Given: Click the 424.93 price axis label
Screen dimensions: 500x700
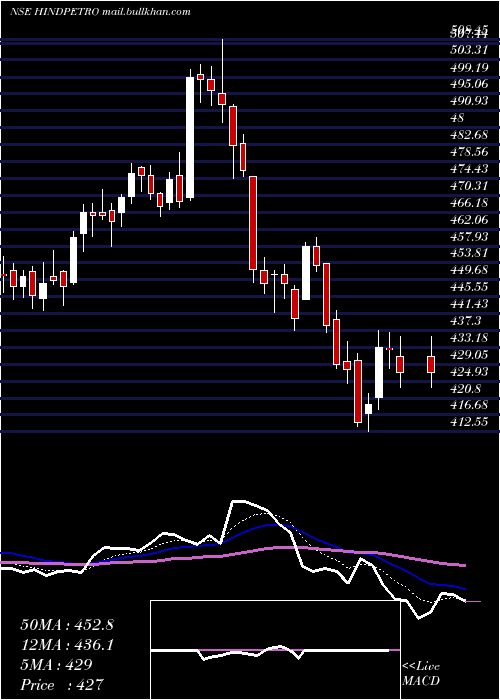Looking at the screenshot, I should [x=468, y=372].
